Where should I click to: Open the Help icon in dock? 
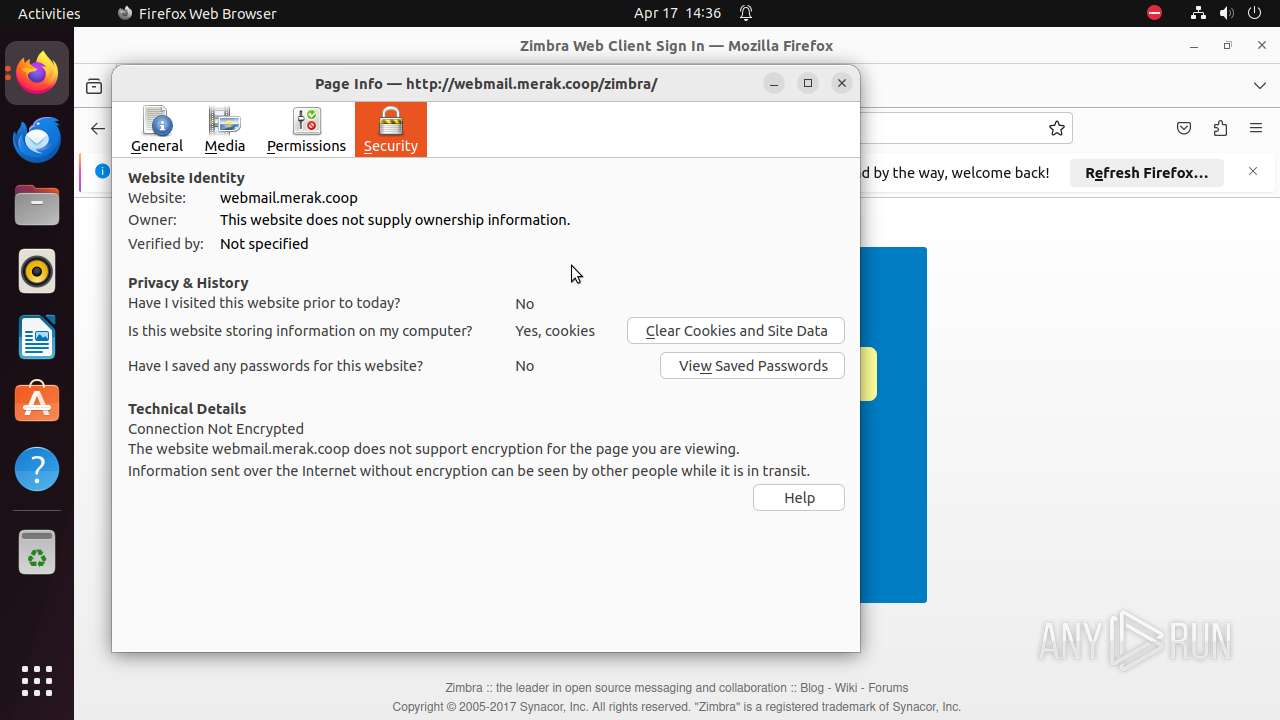[x=37, y=470]
